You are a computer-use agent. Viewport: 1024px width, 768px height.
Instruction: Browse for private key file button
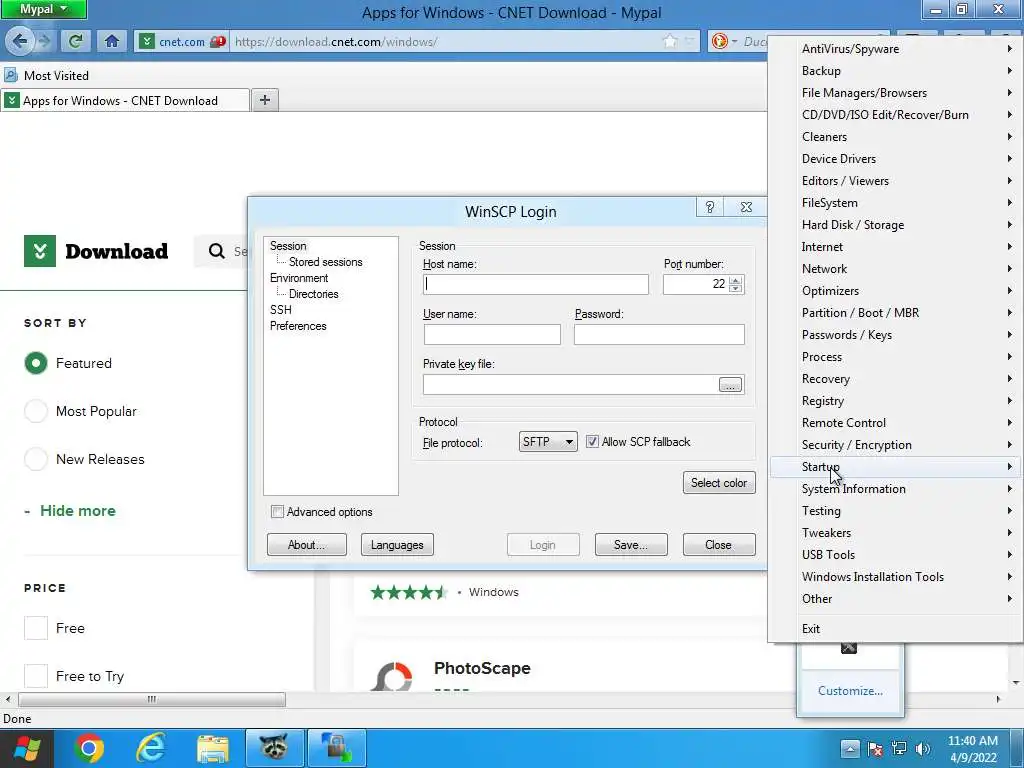(730, 385)
